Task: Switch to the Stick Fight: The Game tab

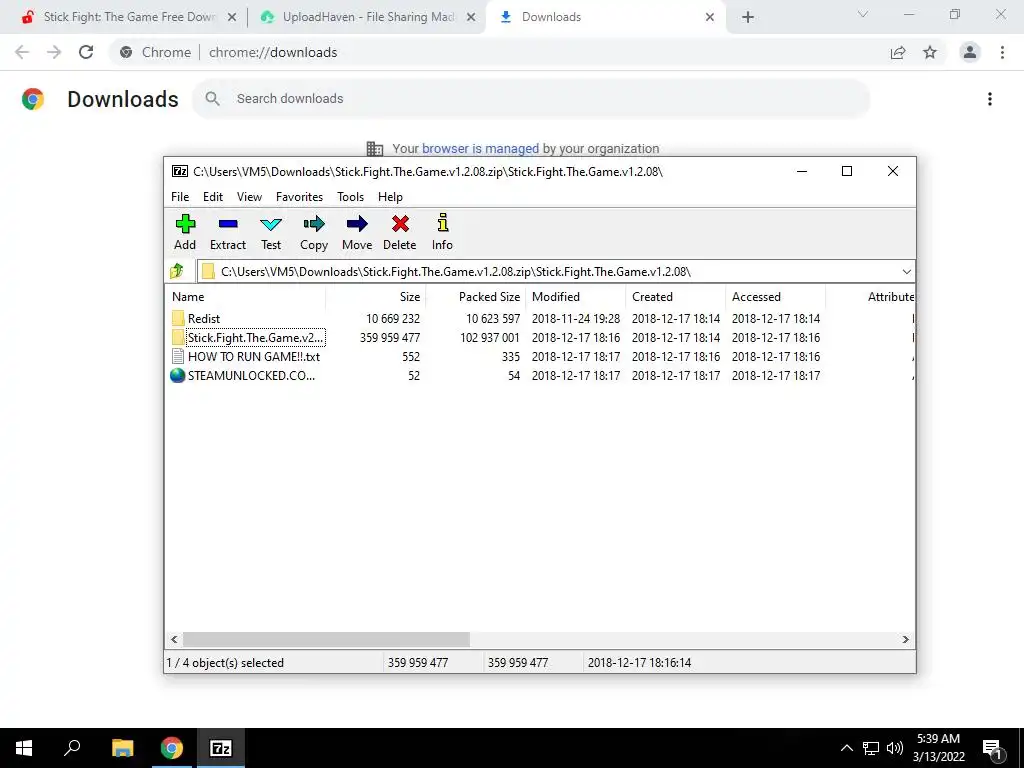Action: click(129, 17)
